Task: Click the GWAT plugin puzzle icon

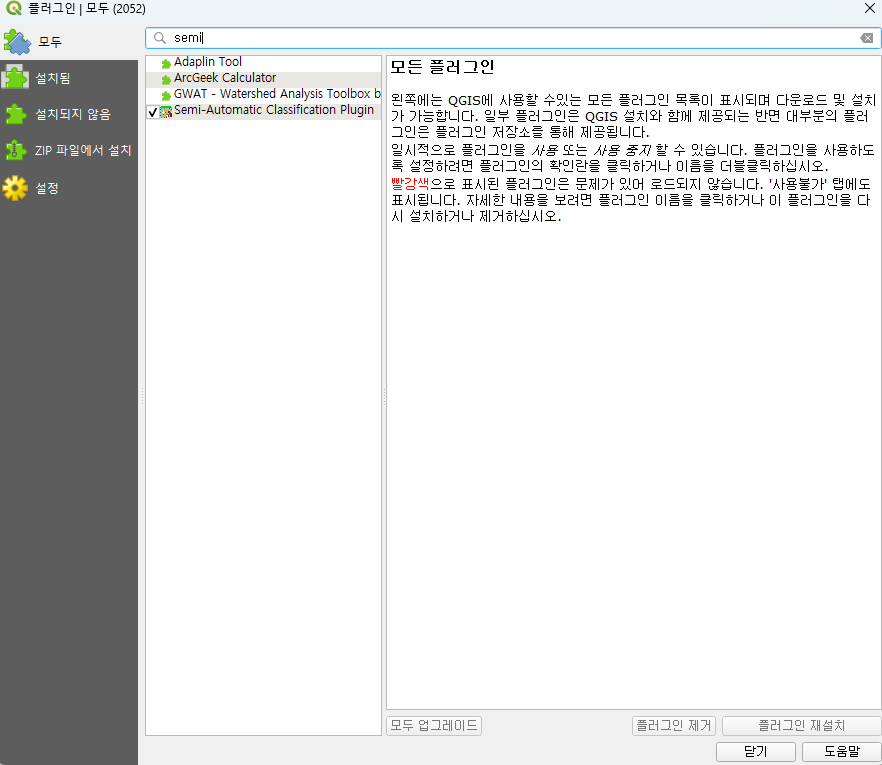Action: click(x=166, y=96)
